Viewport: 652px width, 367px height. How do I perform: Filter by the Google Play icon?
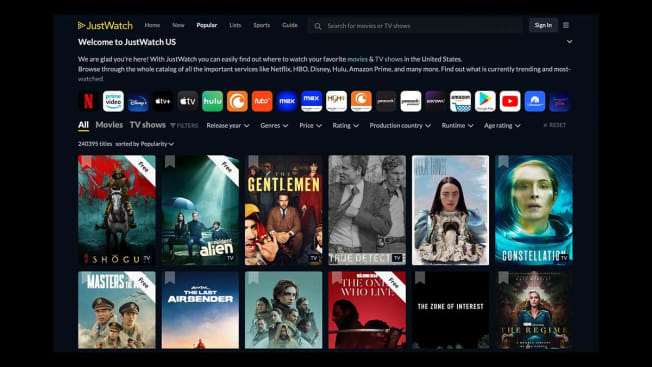pyautogui.click(x=485, y=101)
